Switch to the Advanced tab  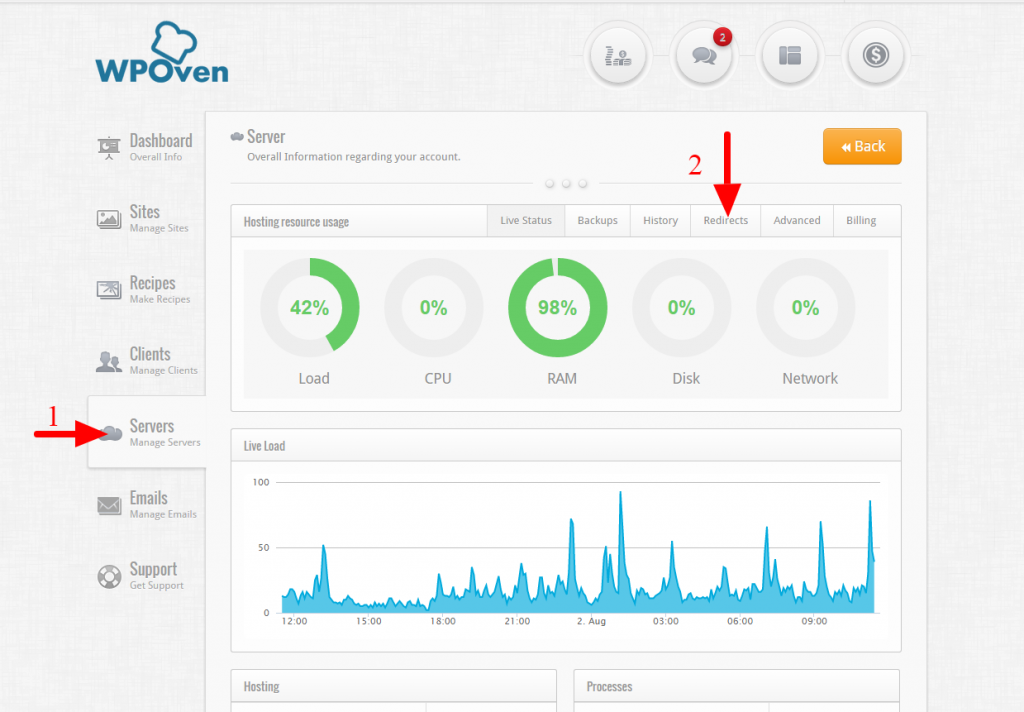[x=797, y=221]
